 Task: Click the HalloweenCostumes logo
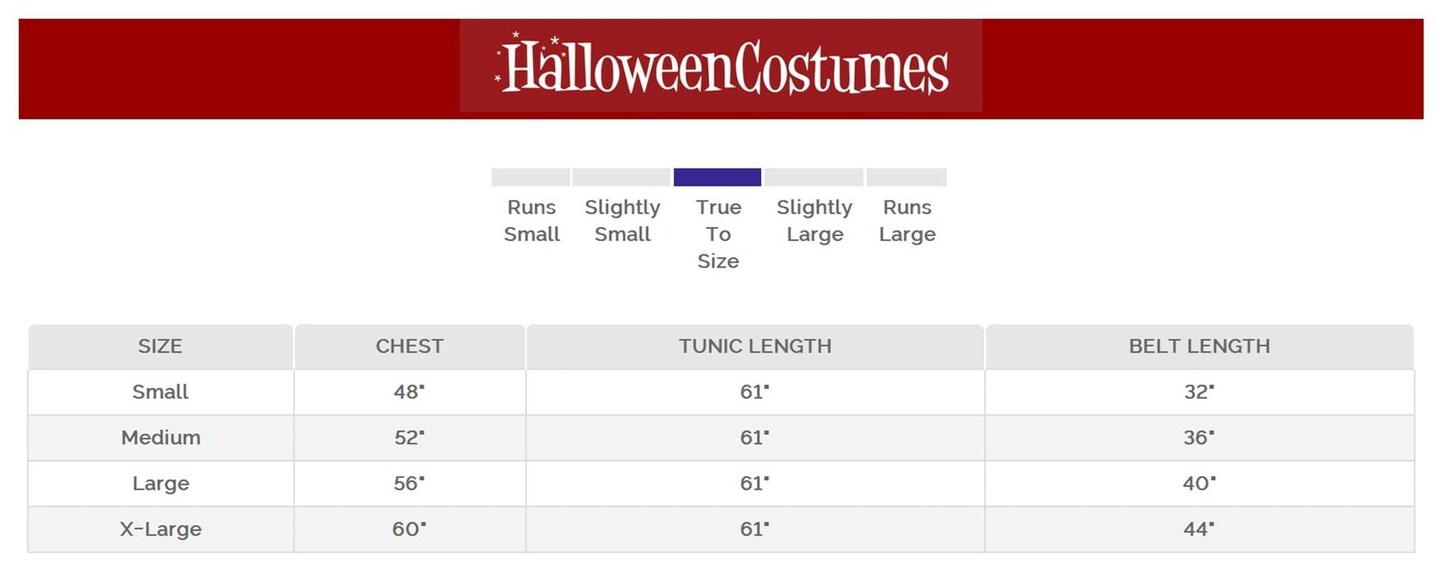pyautogui.click(x=721, y=66)
